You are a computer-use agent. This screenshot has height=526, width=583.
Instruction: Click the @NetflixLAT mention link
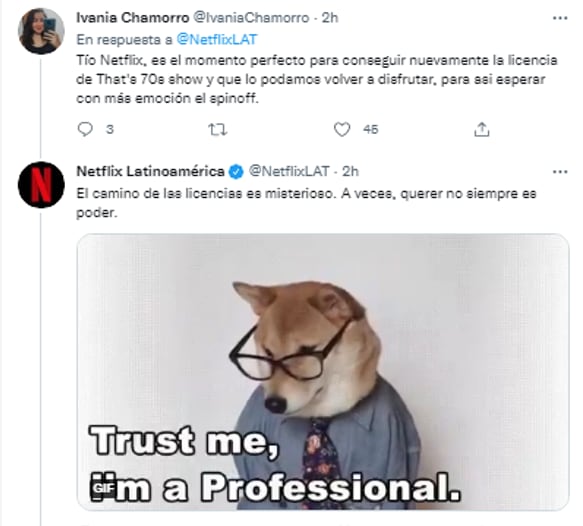[x=217, y=39]
